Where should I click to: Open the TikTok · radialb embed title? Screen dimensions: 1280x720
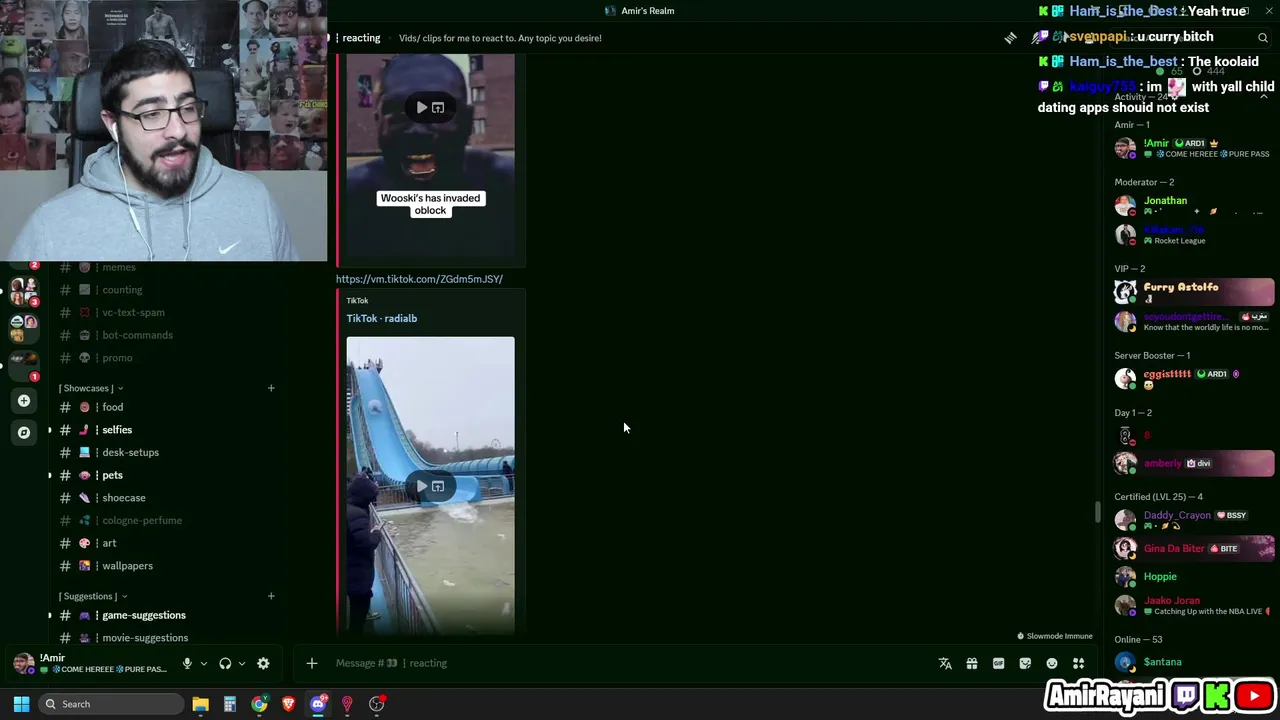[382, 318]
